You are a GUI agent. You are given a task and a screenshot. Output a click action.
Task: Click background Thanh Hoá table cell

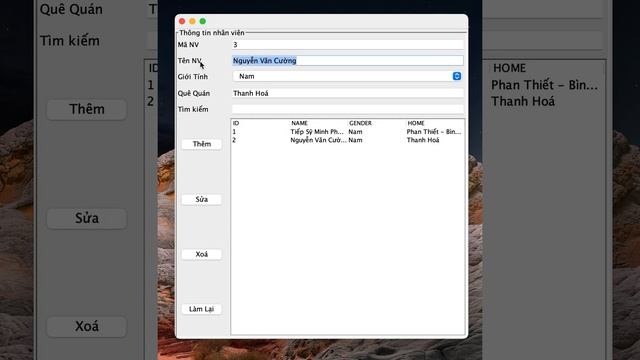point(522,101)
